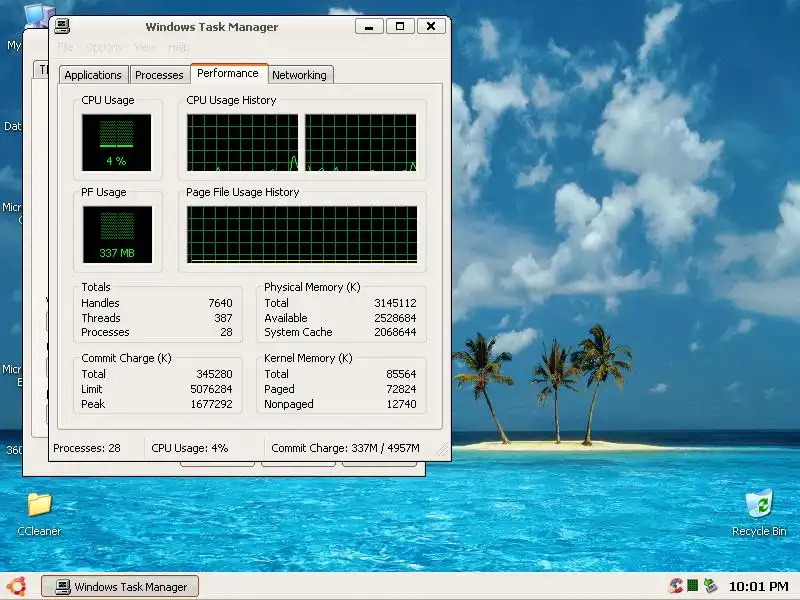Click Commit Charge Peak value 1677292
The image size is (800, 600).
coord(212,404)
